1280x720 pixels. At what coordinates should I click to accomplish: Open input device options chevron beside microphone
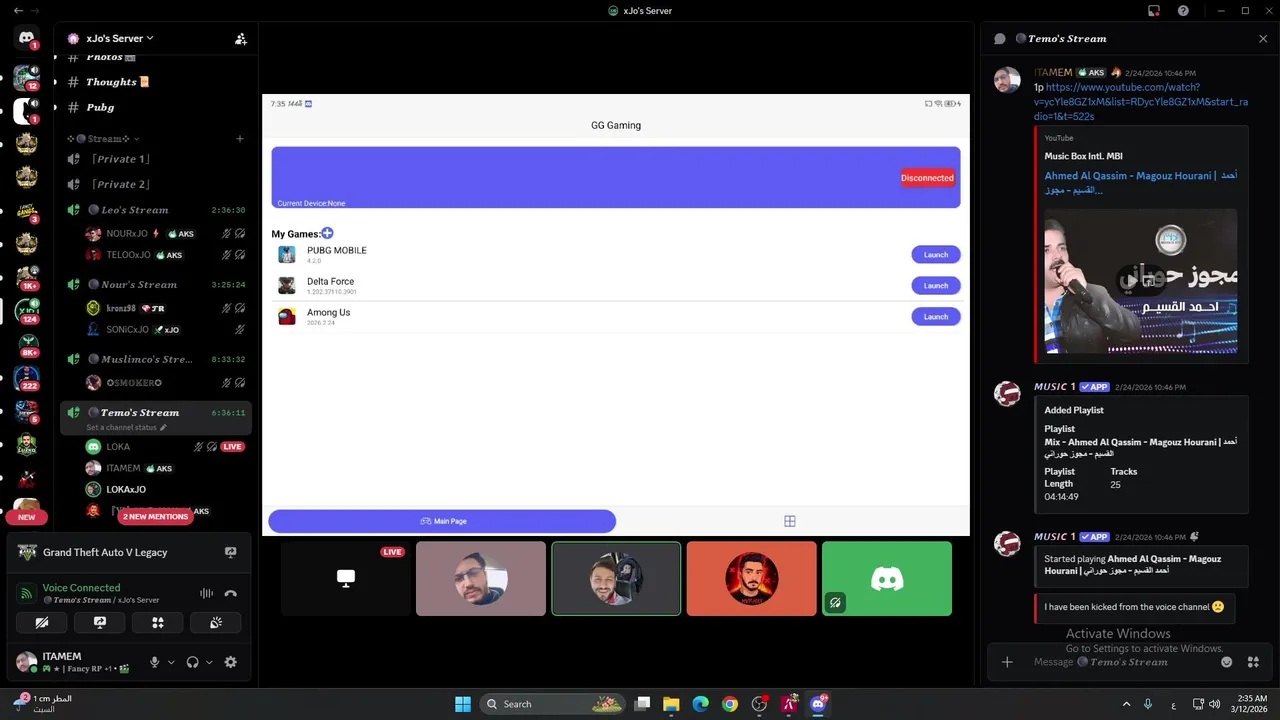pos(171,662)
